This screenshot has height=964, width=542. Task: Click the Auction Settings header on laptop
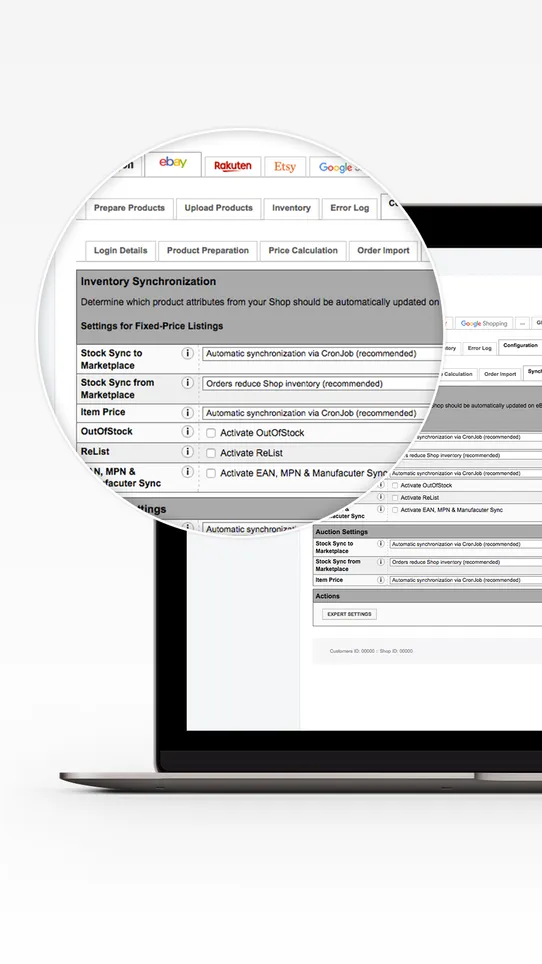[x=427, y=532]
